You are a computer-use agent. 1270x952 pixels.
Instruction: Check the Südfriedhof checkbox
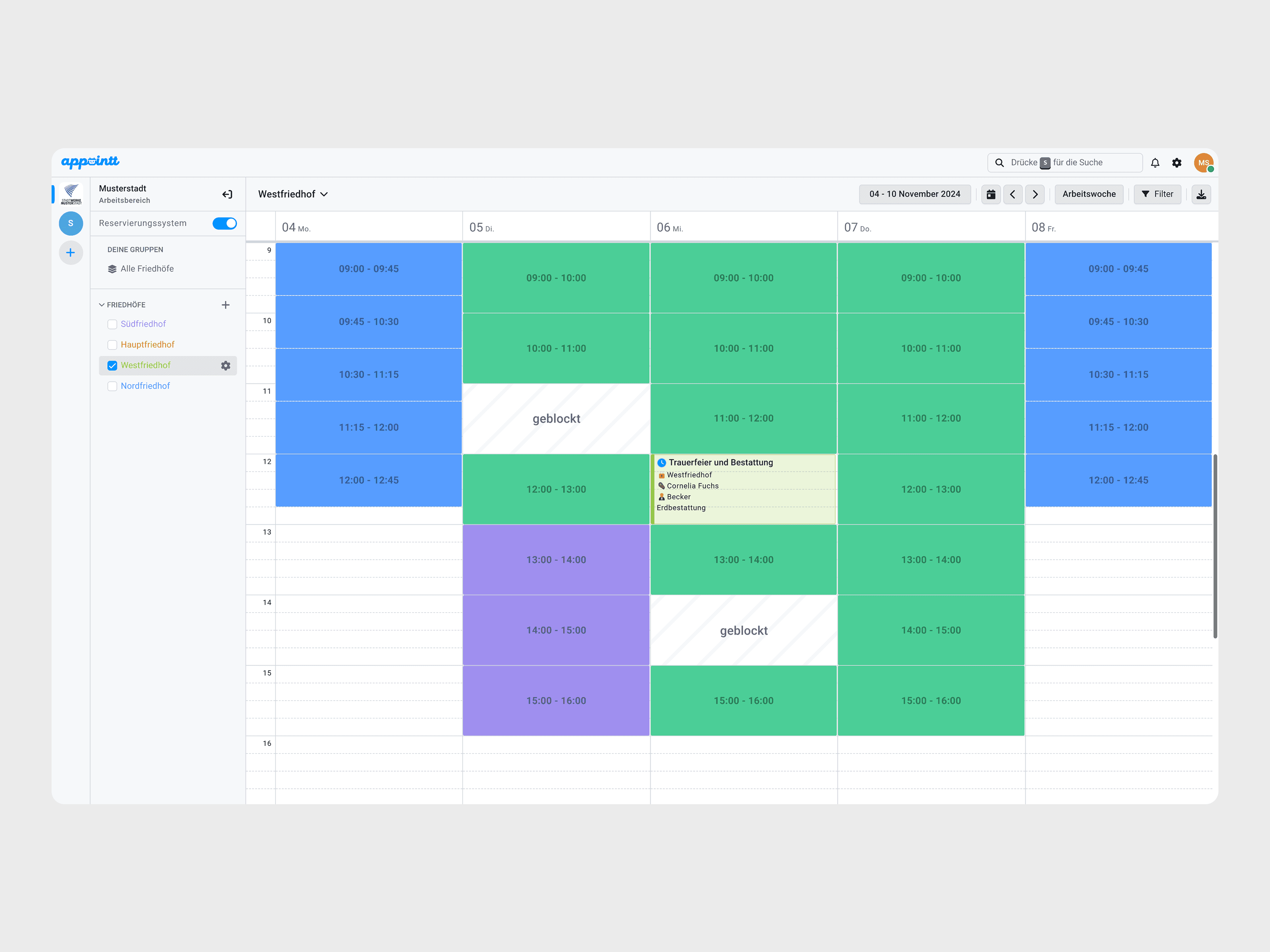(112, 324)
